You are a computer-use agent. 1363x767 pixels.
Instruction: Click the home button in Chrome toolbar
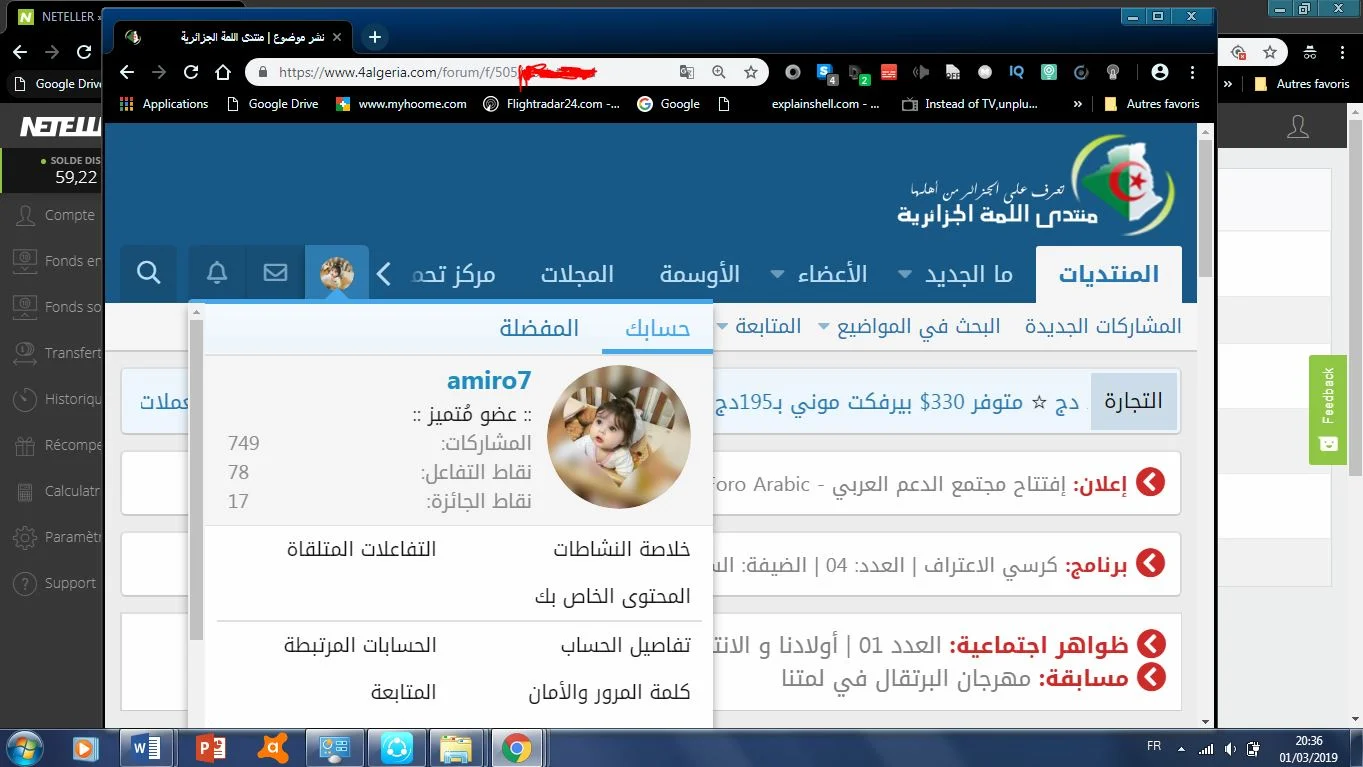[223, 72]
